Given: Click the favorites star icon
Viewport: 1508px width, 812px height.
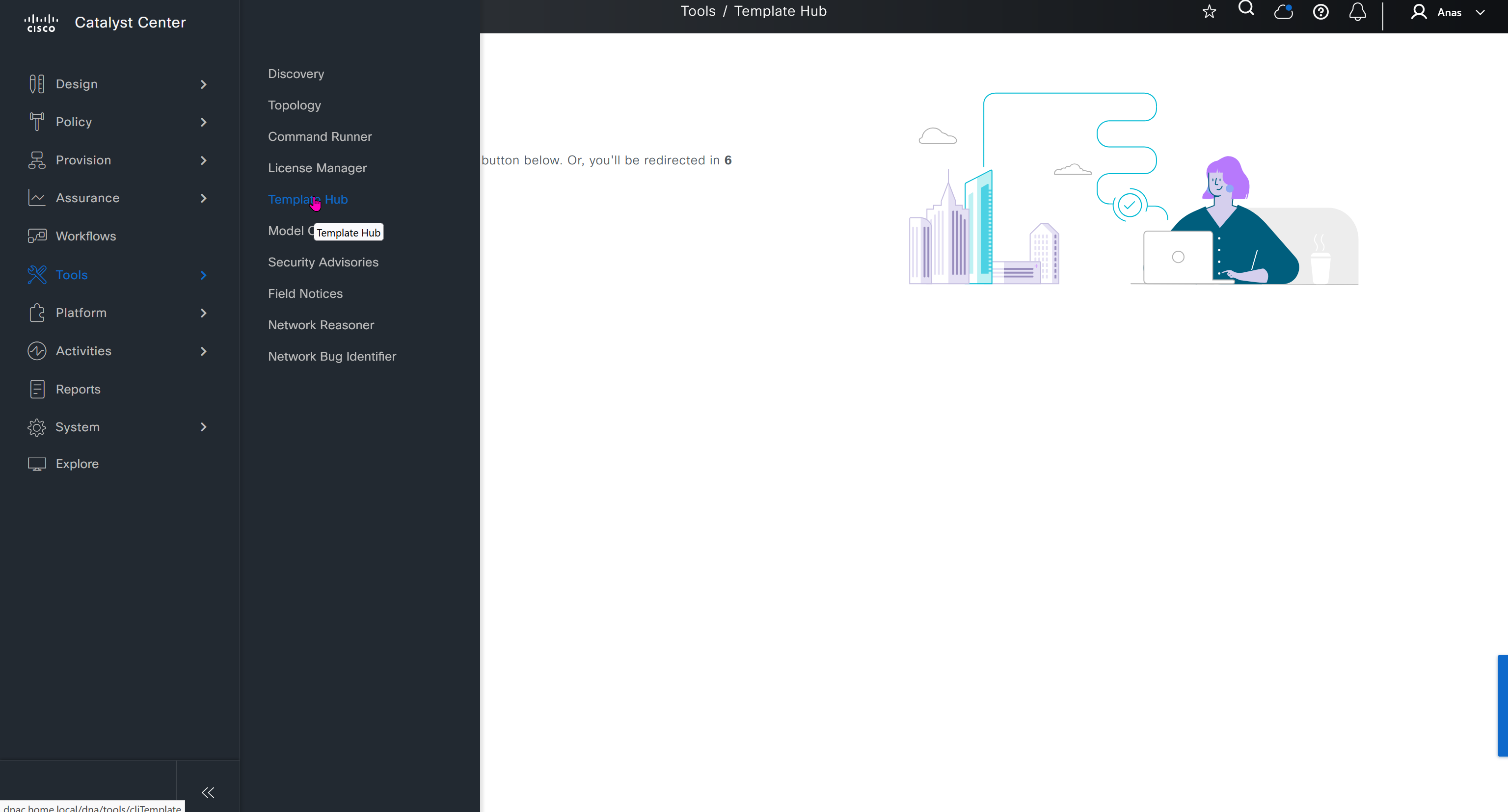Looking at the screenshot, I should (1209, 12).
